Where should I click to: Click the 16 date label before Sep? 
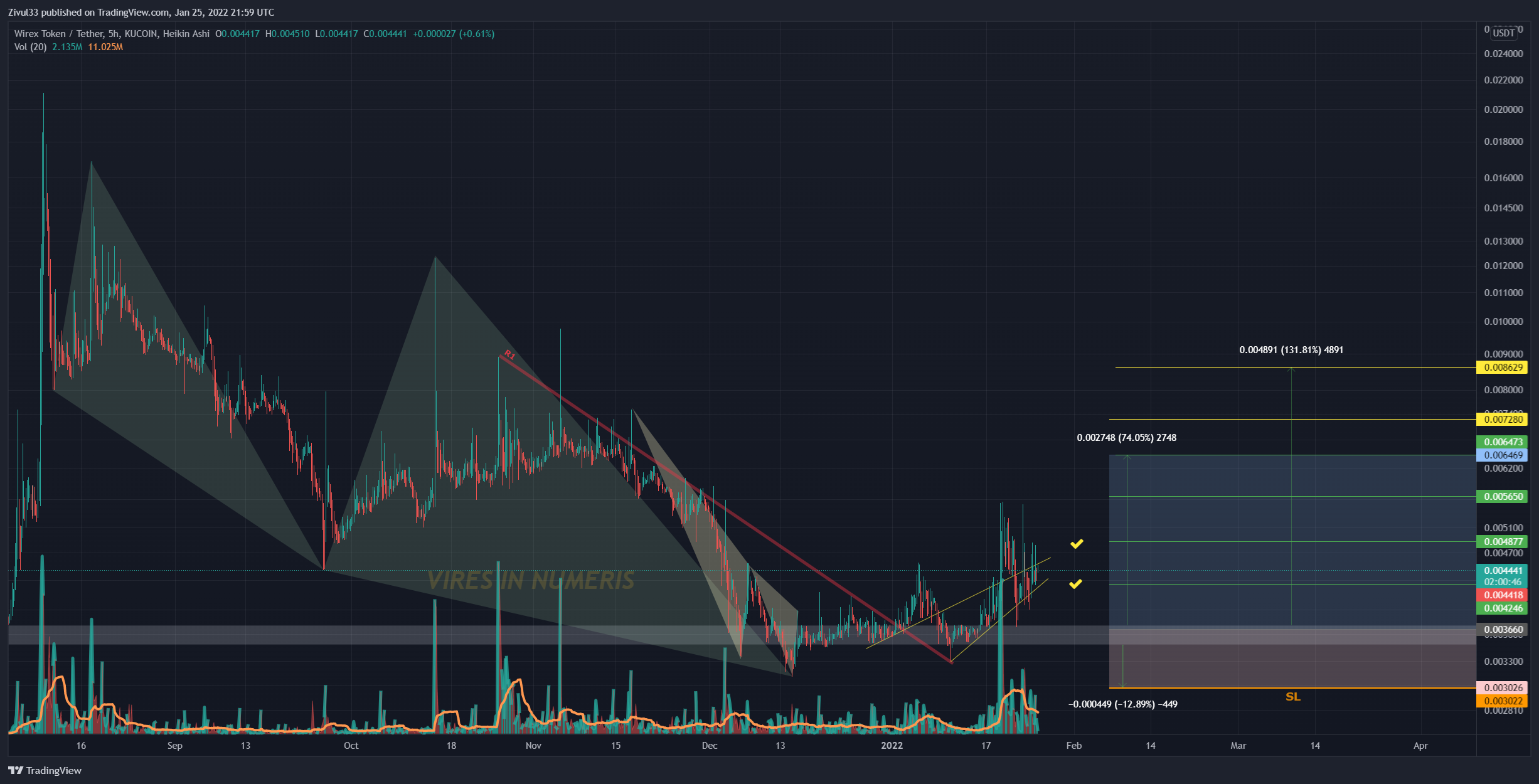(x=81, y=746)
